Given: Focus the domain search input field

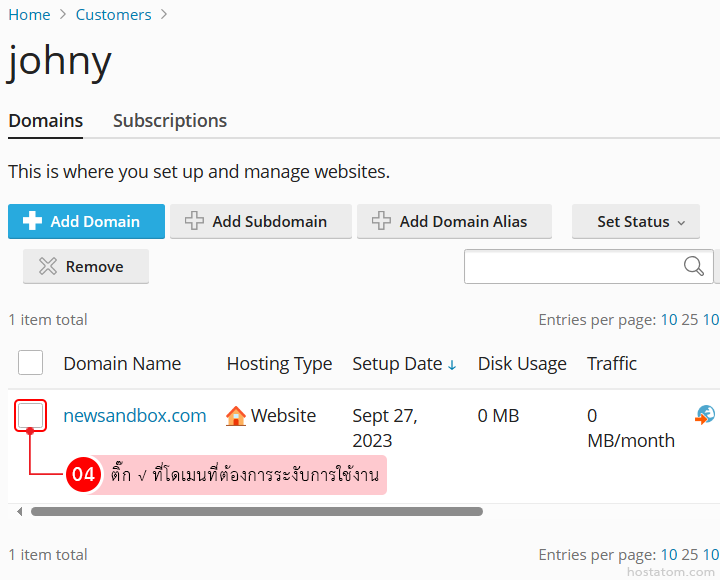Looking at the screenshot, I should 573,266.
